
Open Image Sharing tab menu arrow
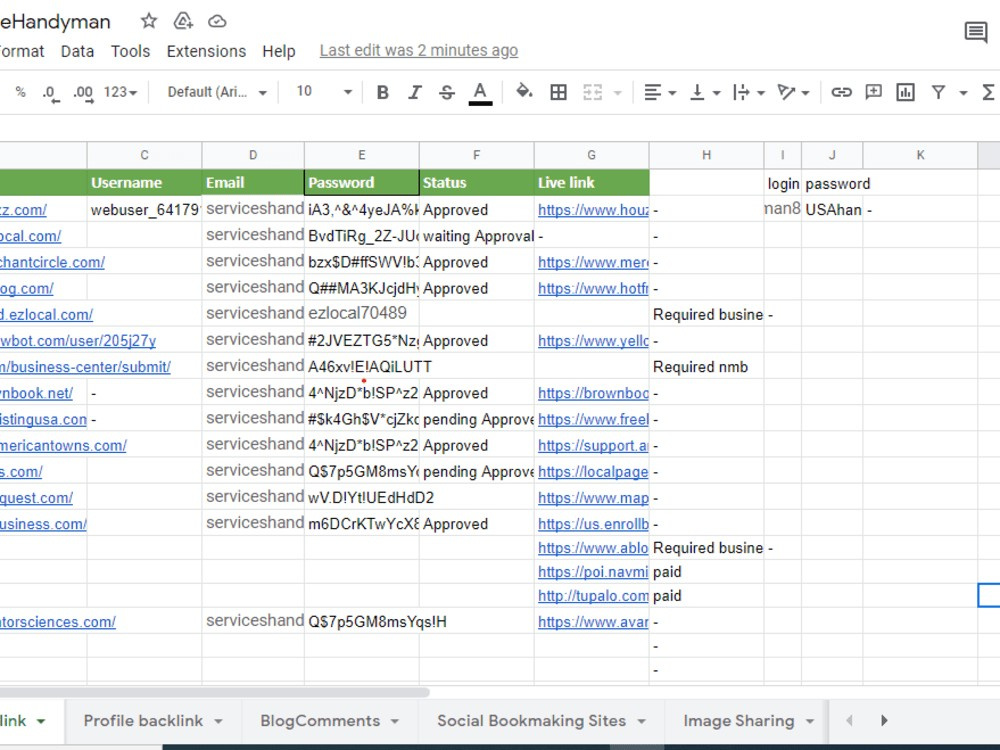(810, 721)
